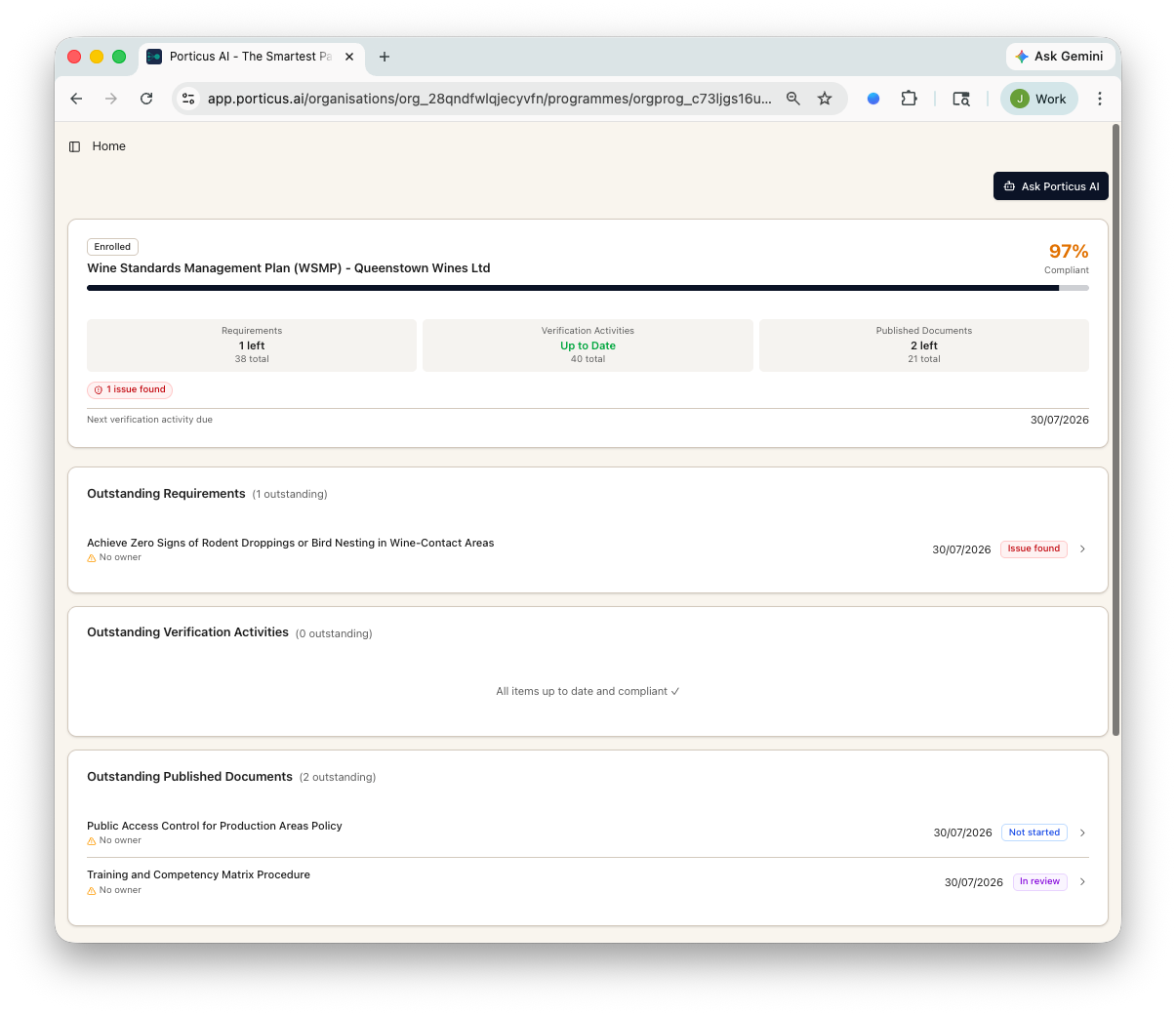Click warning icon under rodent droppings requirement

92,558
